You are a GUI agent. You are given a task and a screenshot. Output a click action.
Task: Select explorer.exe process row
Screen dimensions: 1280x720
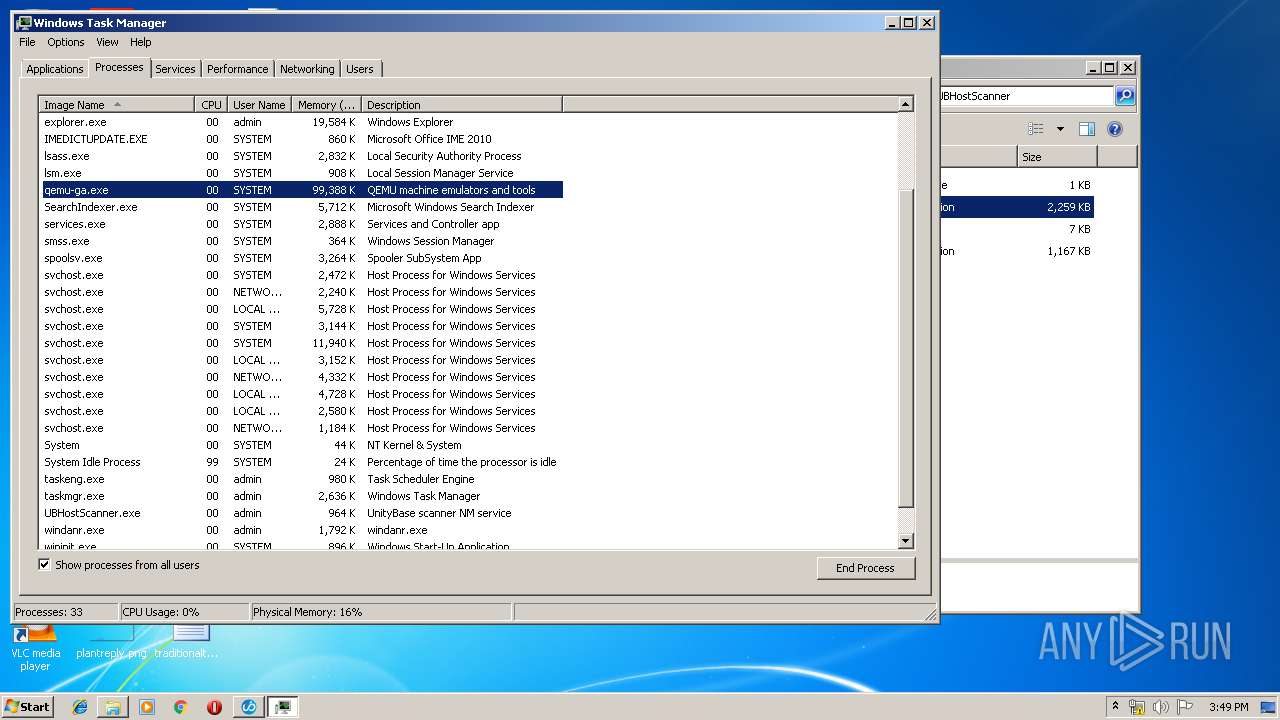tap(300, 122)
